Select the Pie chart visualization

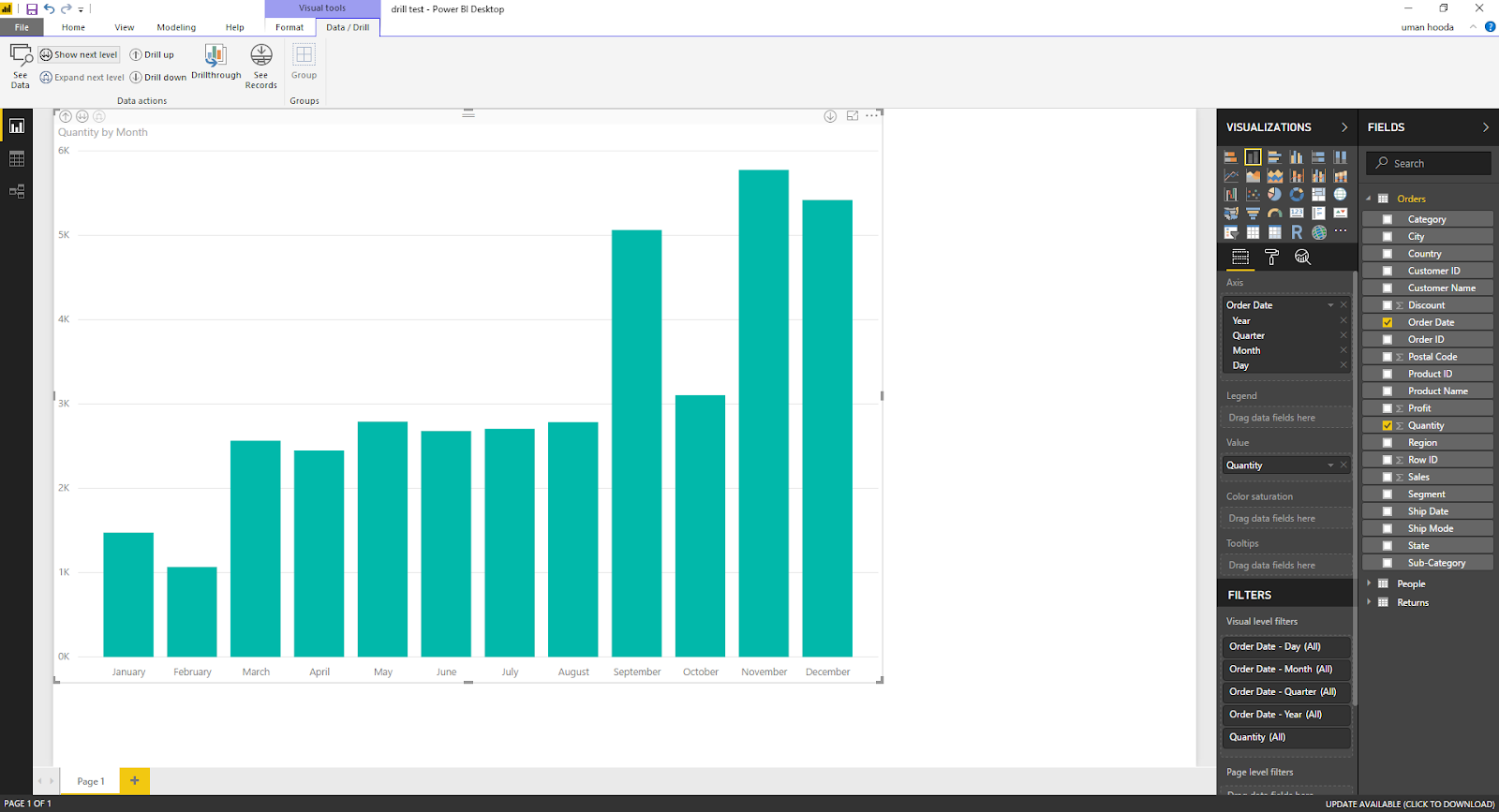[1274, 195]
